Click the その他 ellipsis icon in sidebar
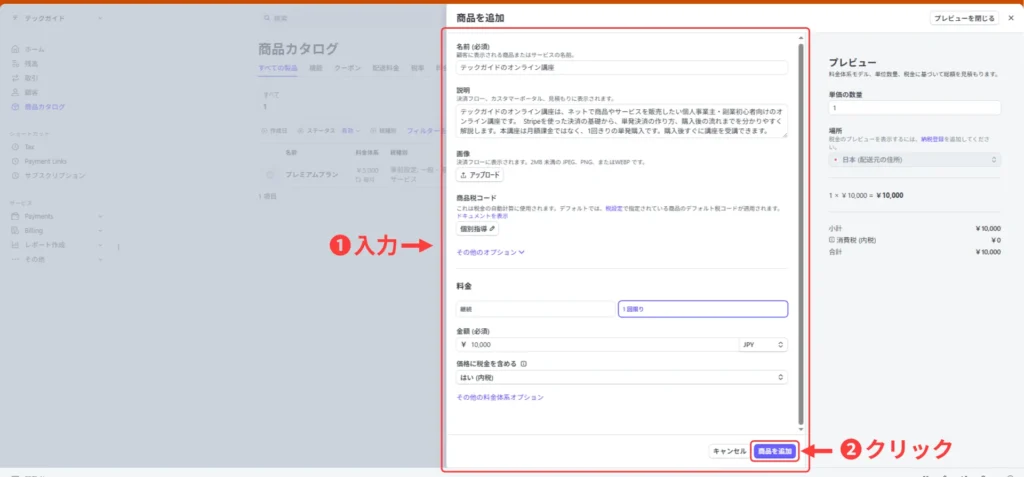The width and height of the screenshot is (1024, 477). (16, 259)
